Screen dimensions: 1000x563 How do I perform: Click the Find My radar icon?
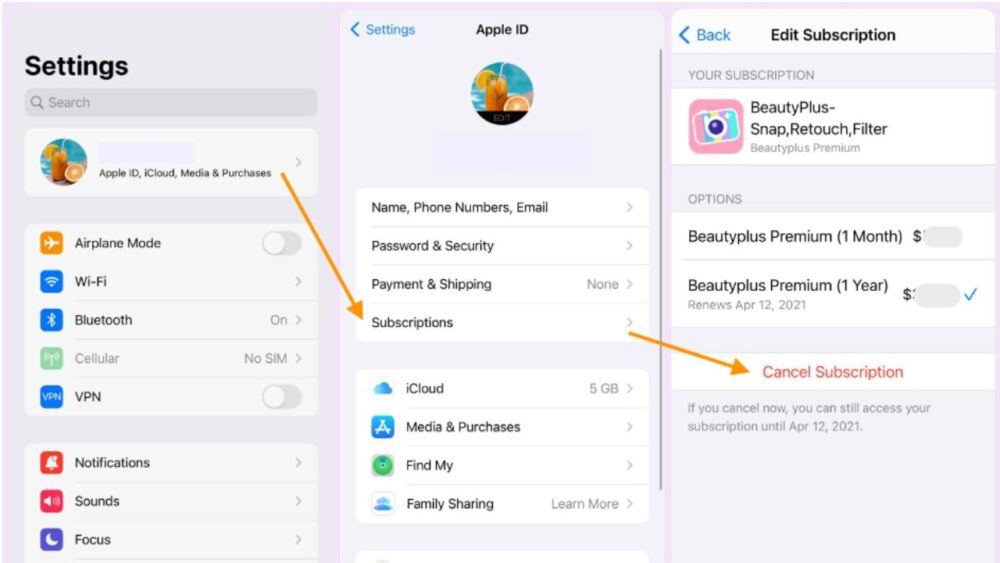(383, 465)
